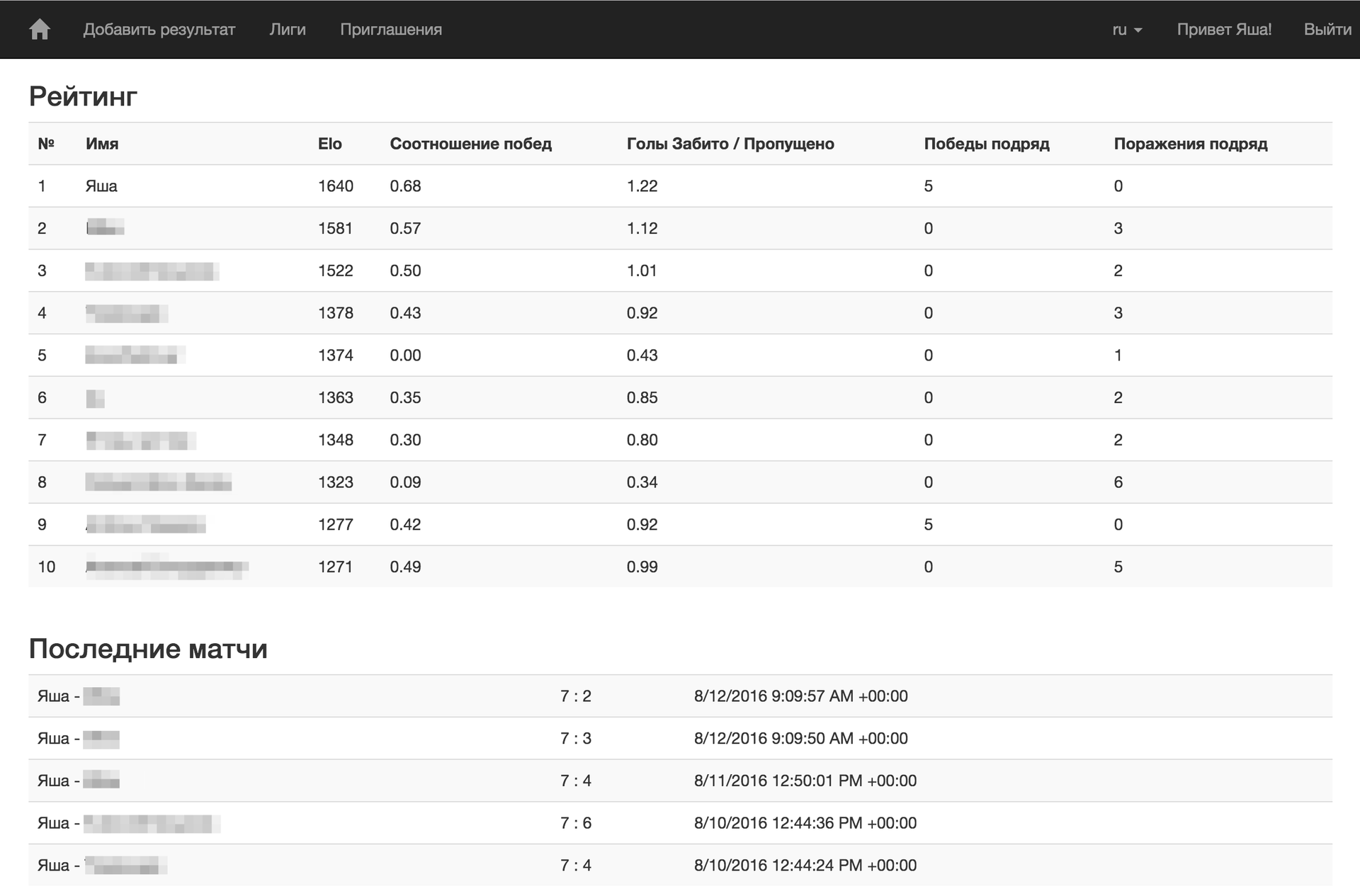Select the goals ratio 1.12
The image size is (1360, 896).
pos(642,229)
